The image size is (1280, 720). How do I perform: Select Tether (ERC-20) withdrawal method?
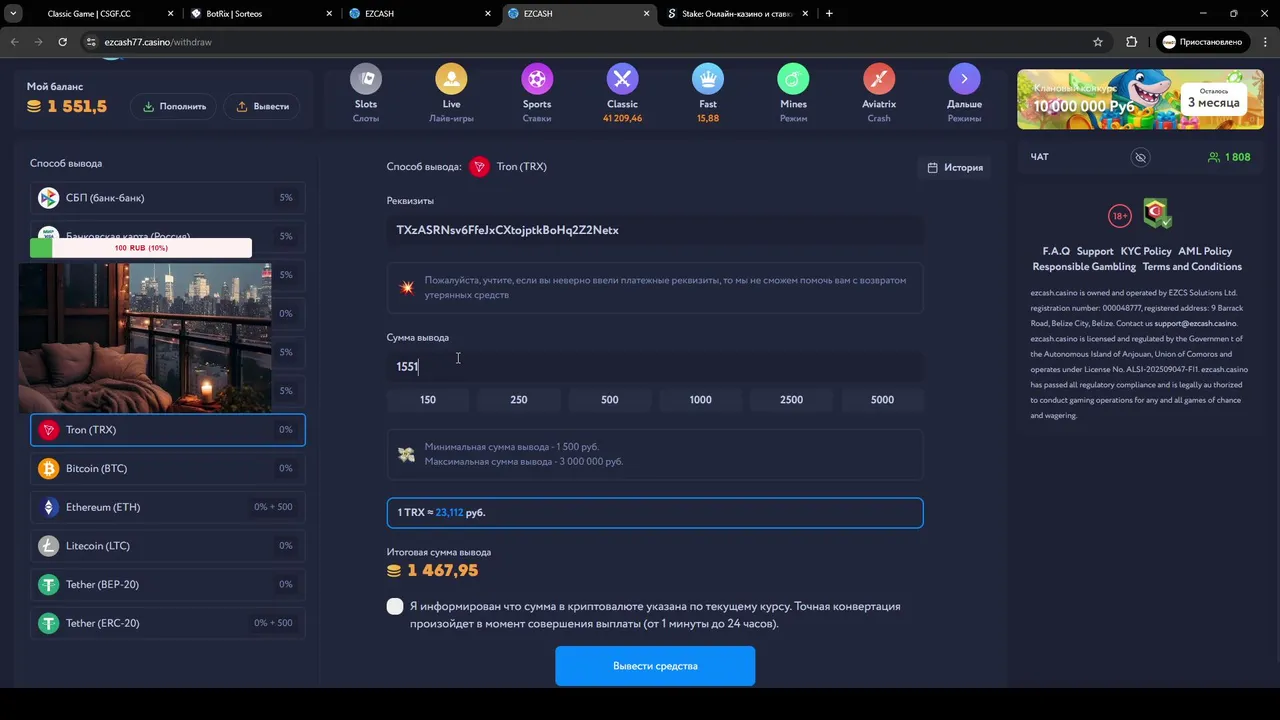168,623
